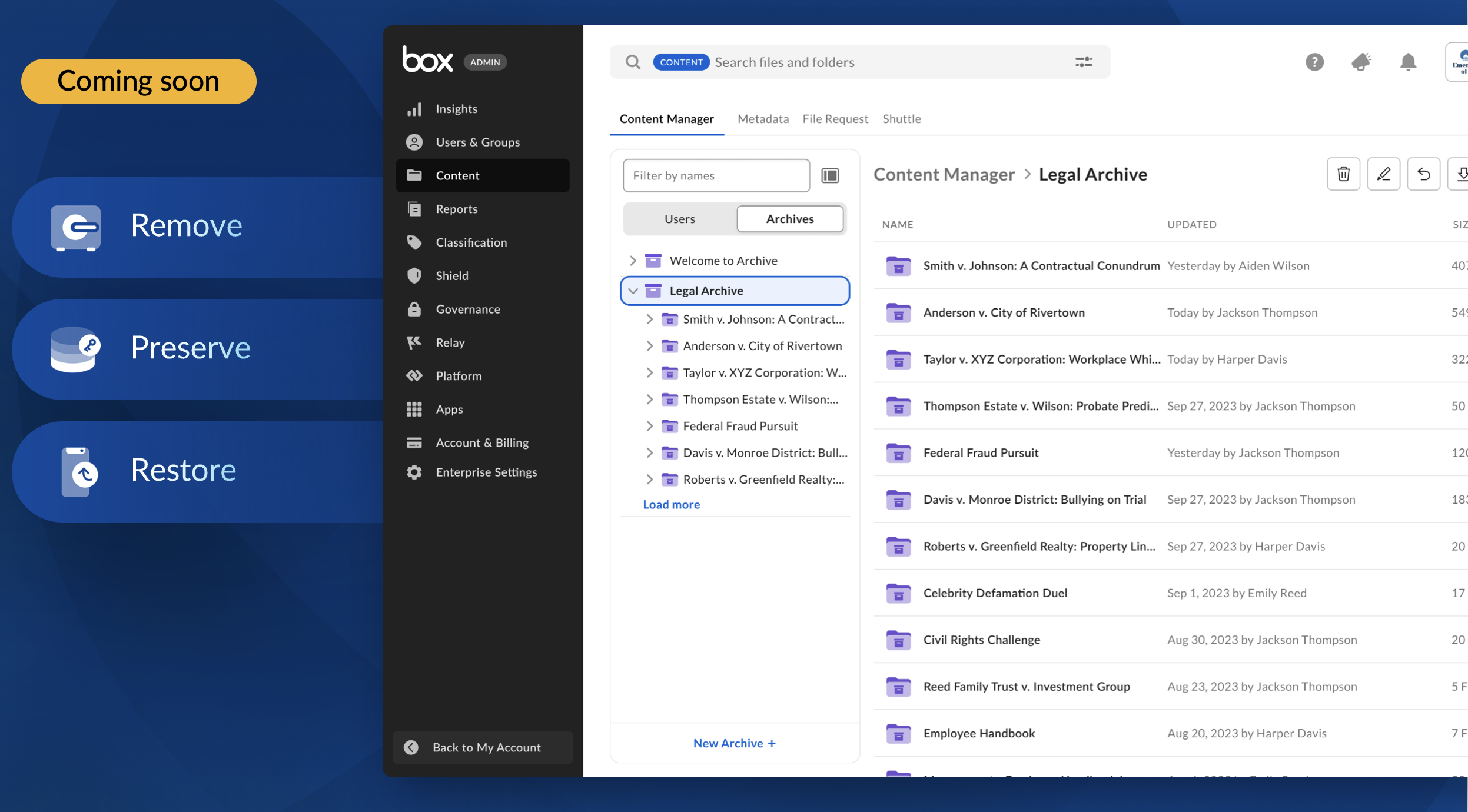Collapse the Legal Archive tree node
Viewport: 1468px width, 812px height.
[x=633, y=291]
